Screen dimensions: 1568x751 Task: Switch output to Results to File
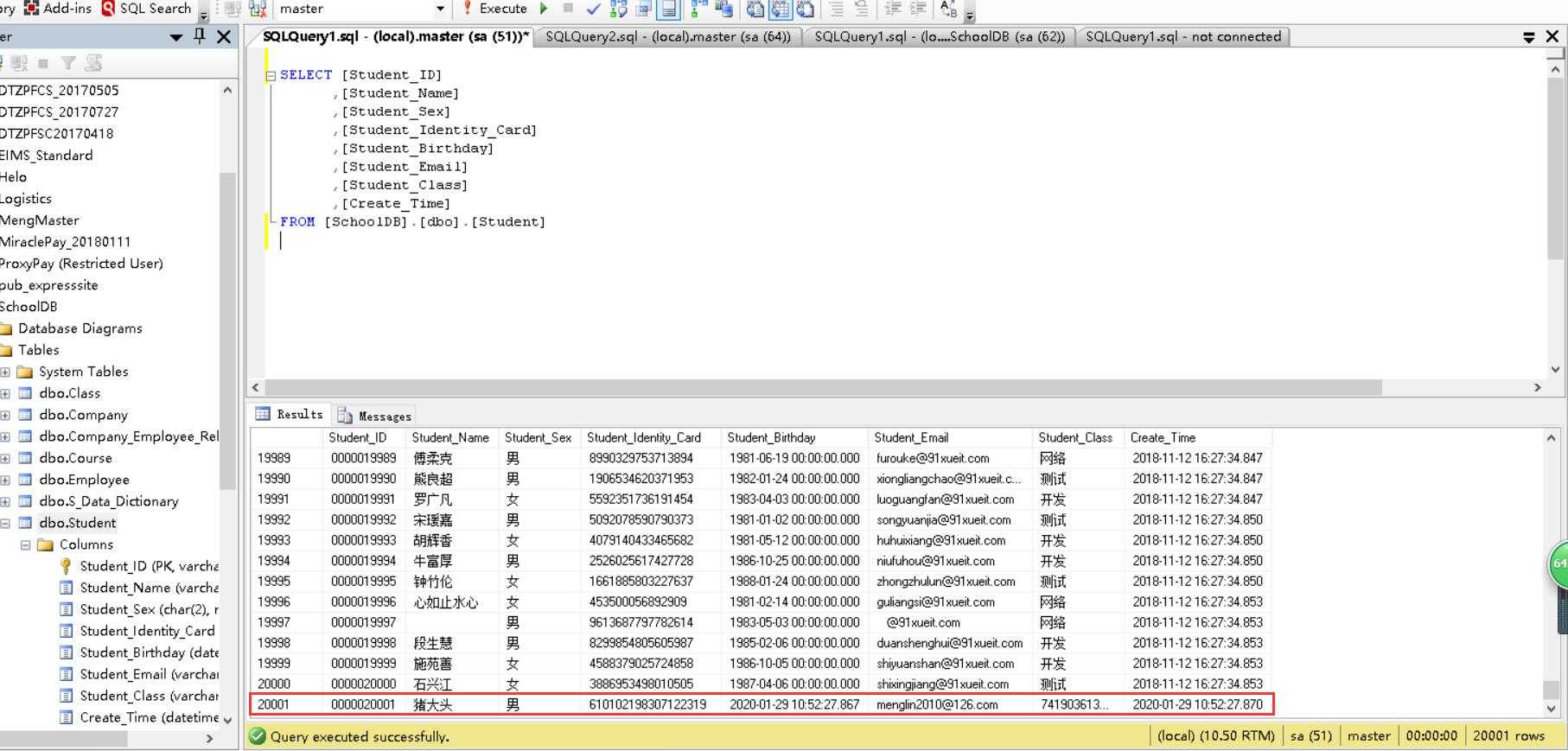point(805,9)
